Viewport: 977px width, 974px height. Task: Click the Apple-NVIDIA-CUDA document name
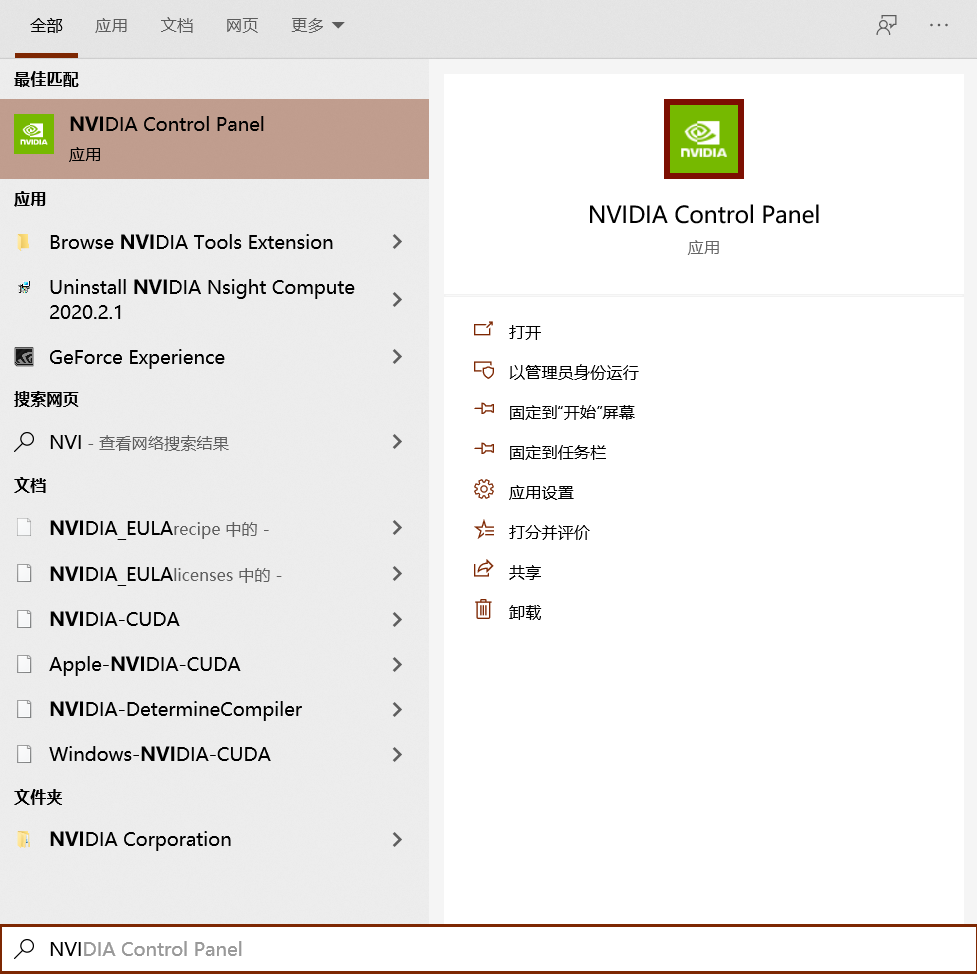click(145, 664)
